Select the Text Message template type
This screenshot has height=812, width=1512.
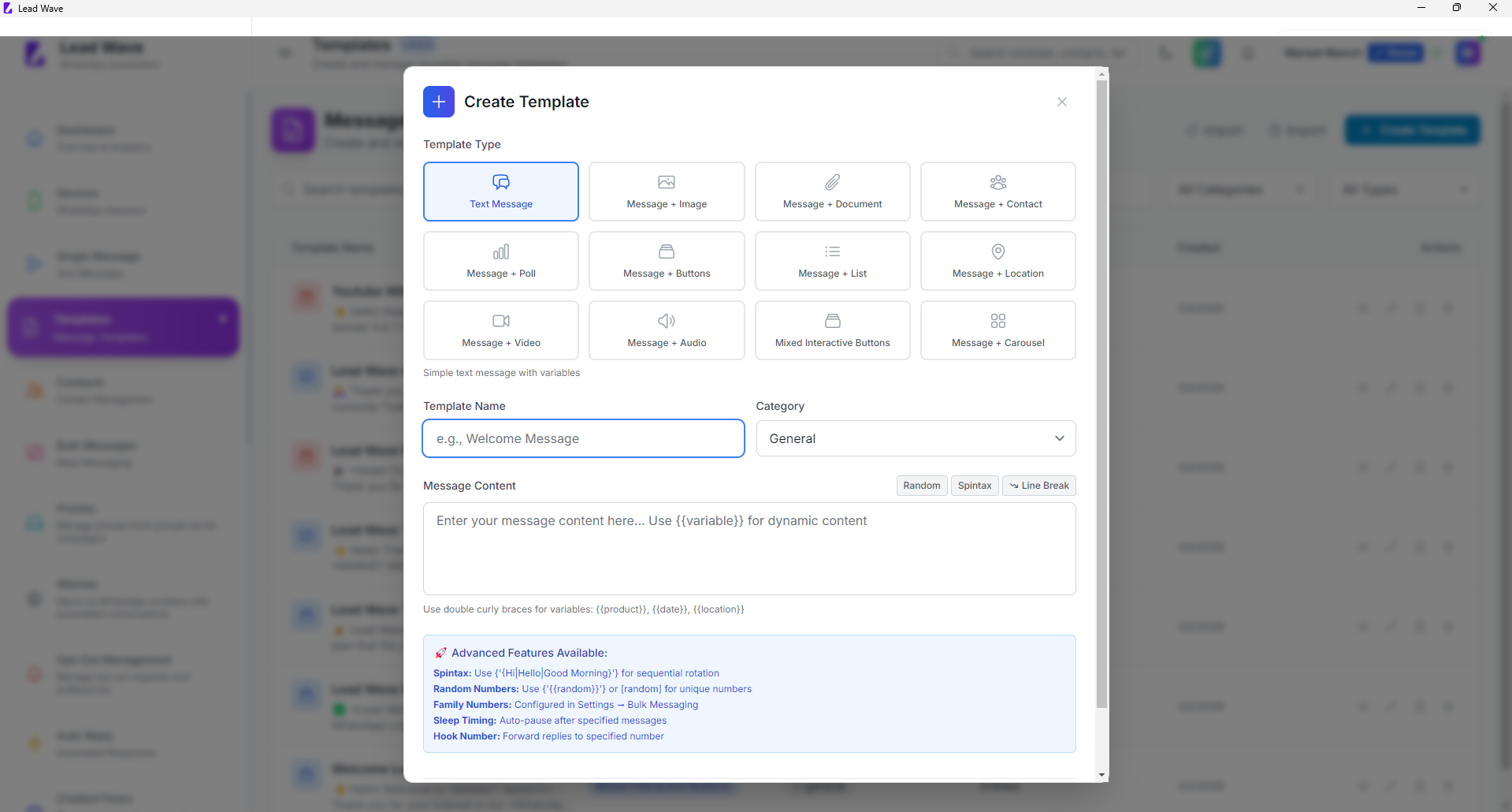coord(500,192)
